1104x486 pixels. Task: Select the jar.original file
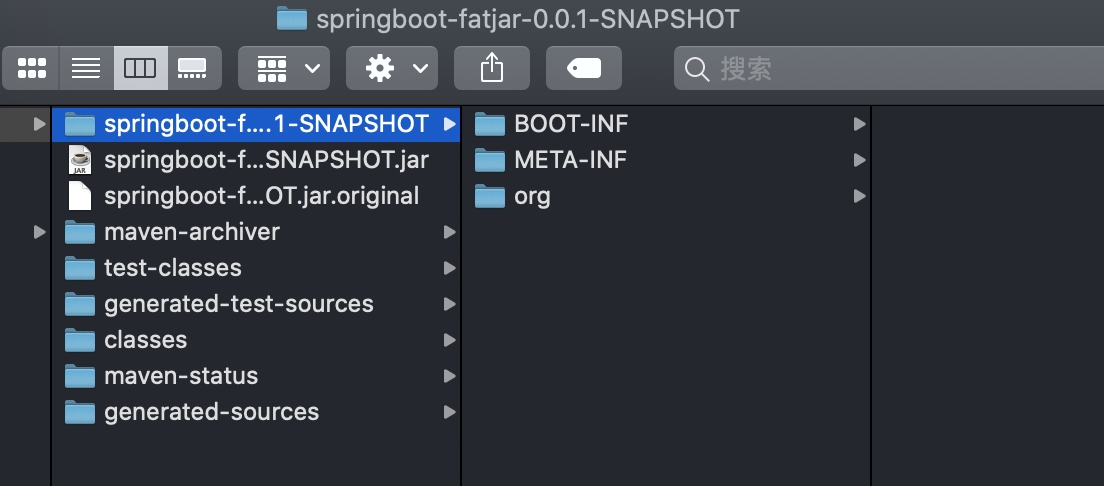point(261,196)
